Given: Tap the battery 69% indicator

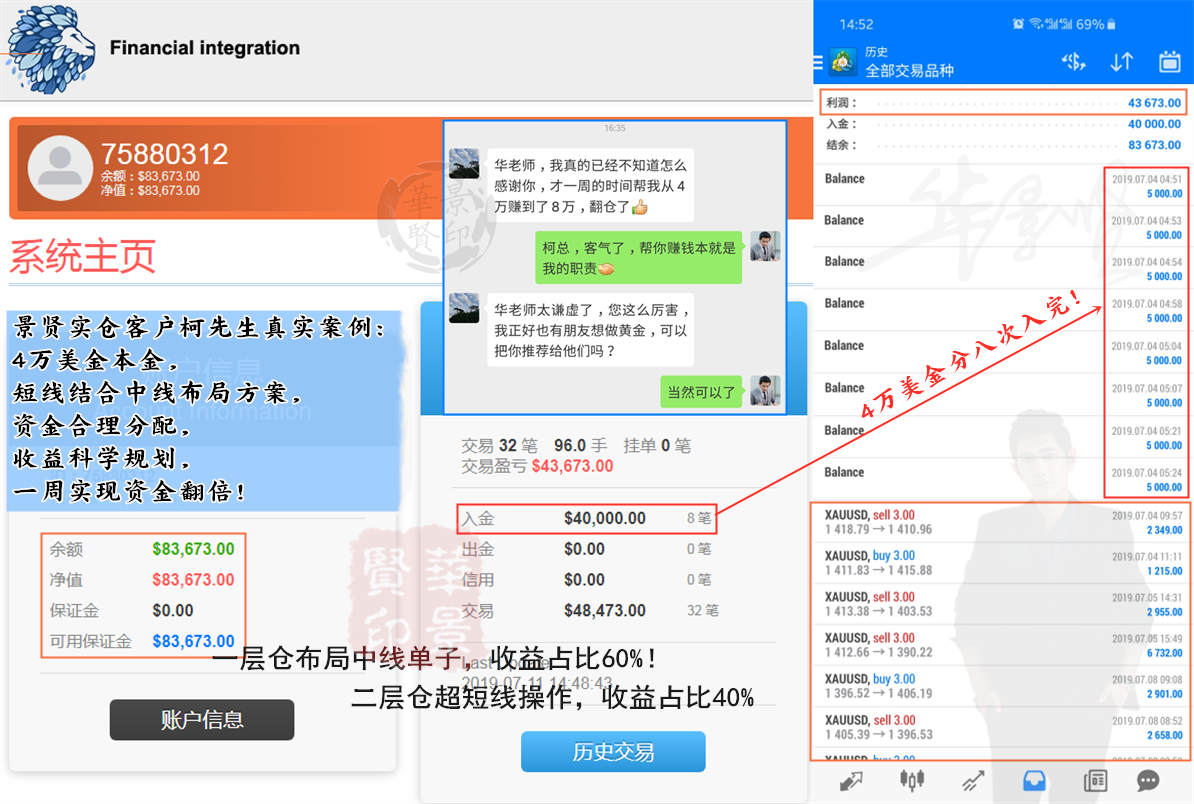Looking at the screenshot, I should (x=1097, y=24).
